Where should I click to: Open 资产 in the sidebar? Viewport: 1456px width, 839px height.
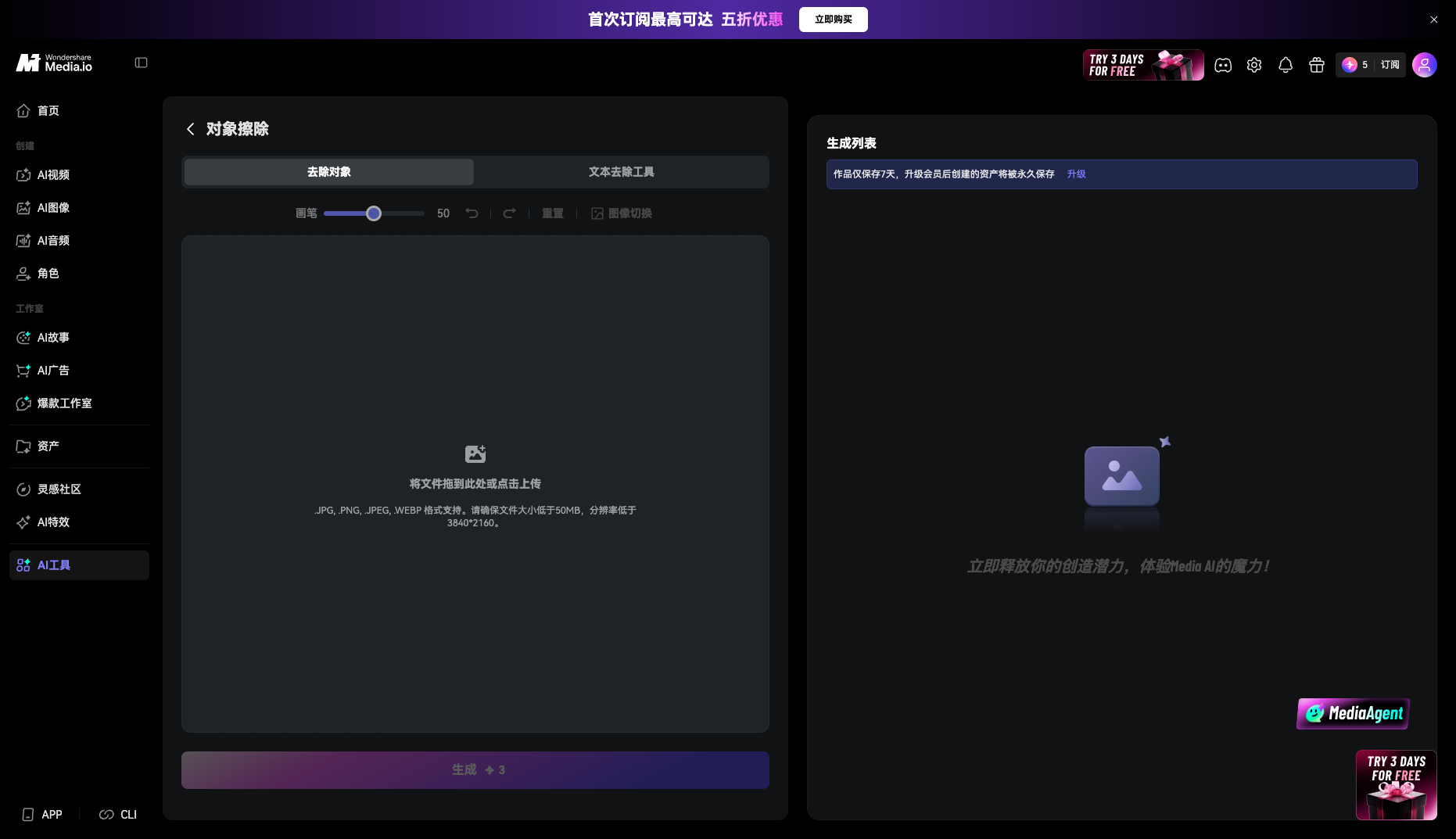[x=79, y=446]
